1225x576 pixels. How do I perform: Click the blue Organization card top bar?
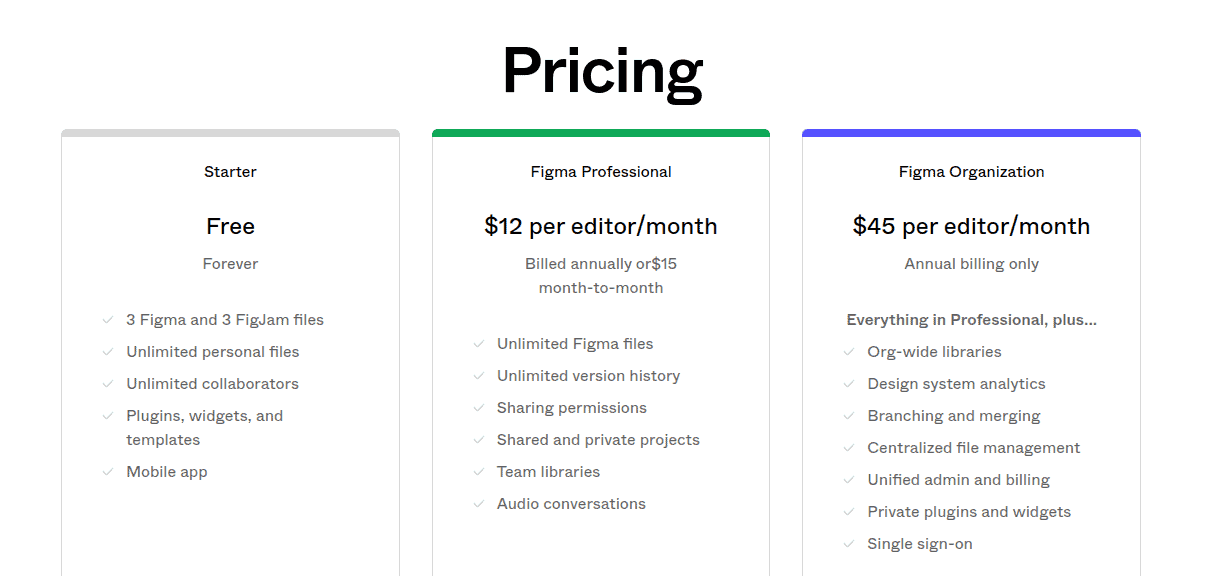(x=971, y=133)
